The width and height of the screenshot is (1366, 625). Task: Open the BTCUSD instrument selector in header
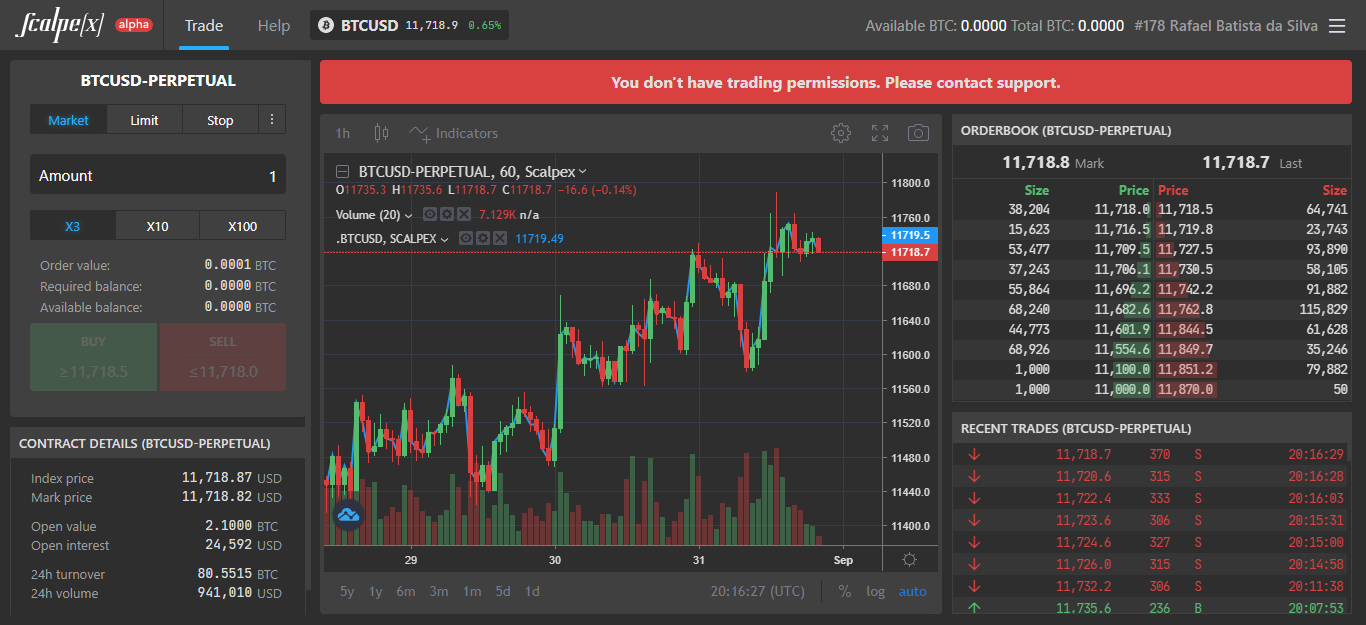point(410,25)
